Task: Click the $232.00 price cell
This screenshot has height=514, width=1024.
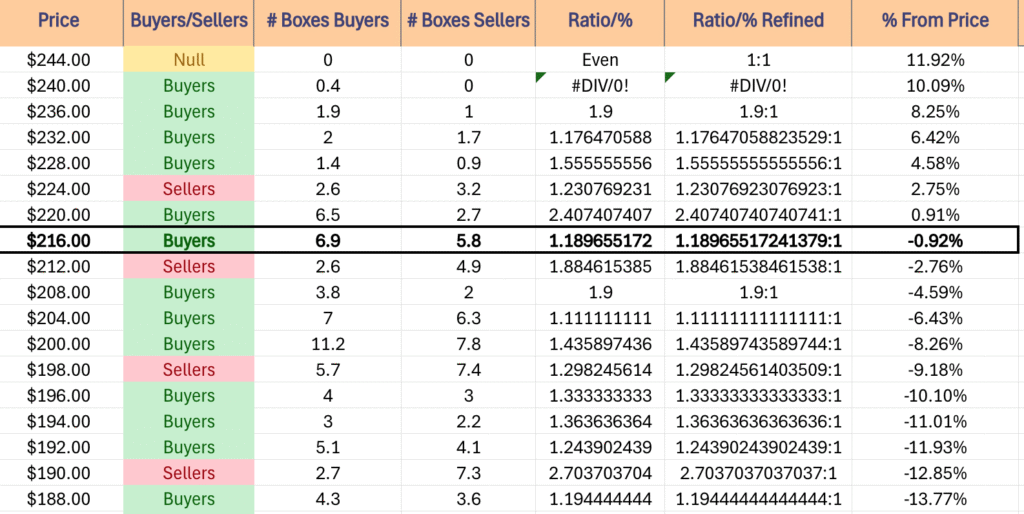Action: (x=61, y=137)
